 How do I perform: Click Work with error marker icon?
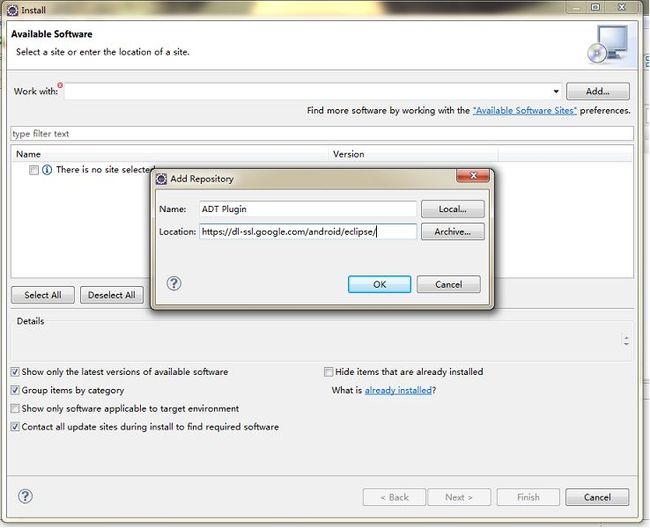pyautogui.click(x=60, y=85)
